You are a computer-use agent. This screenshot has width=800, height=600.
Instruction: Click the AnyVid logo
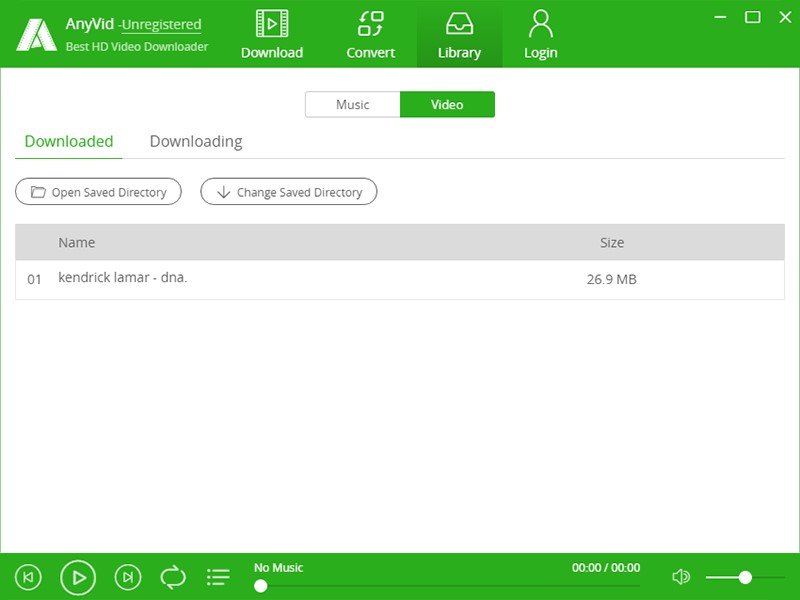click(x=36, y=35)
